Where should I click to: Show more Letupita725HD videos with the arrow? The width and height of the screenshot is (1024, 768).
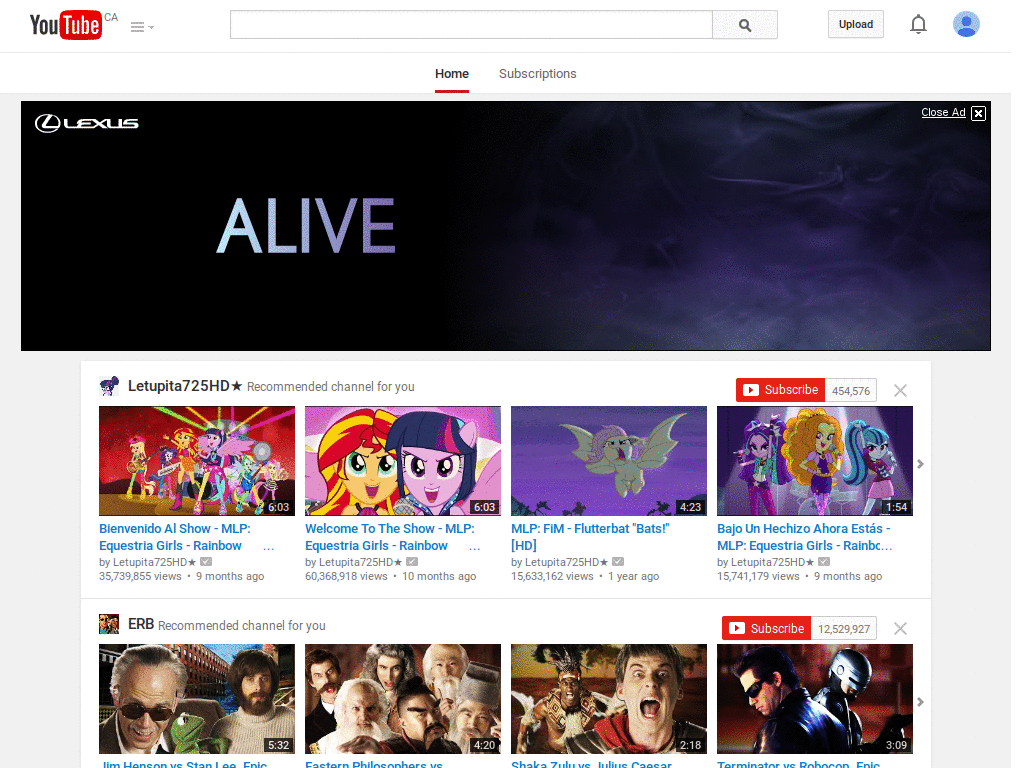(x=920, y=464)
